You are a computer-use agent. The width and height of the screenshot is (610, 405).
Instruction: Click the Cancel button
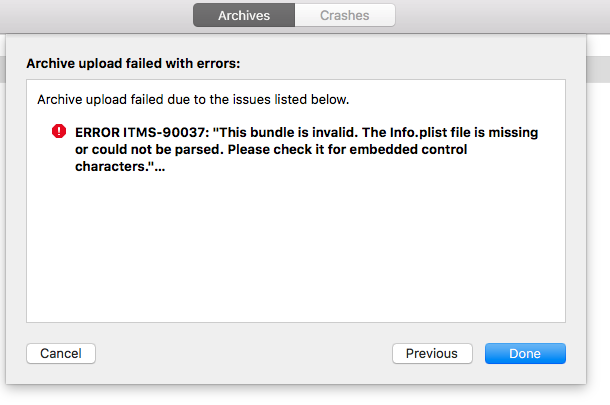pos(61,353)
